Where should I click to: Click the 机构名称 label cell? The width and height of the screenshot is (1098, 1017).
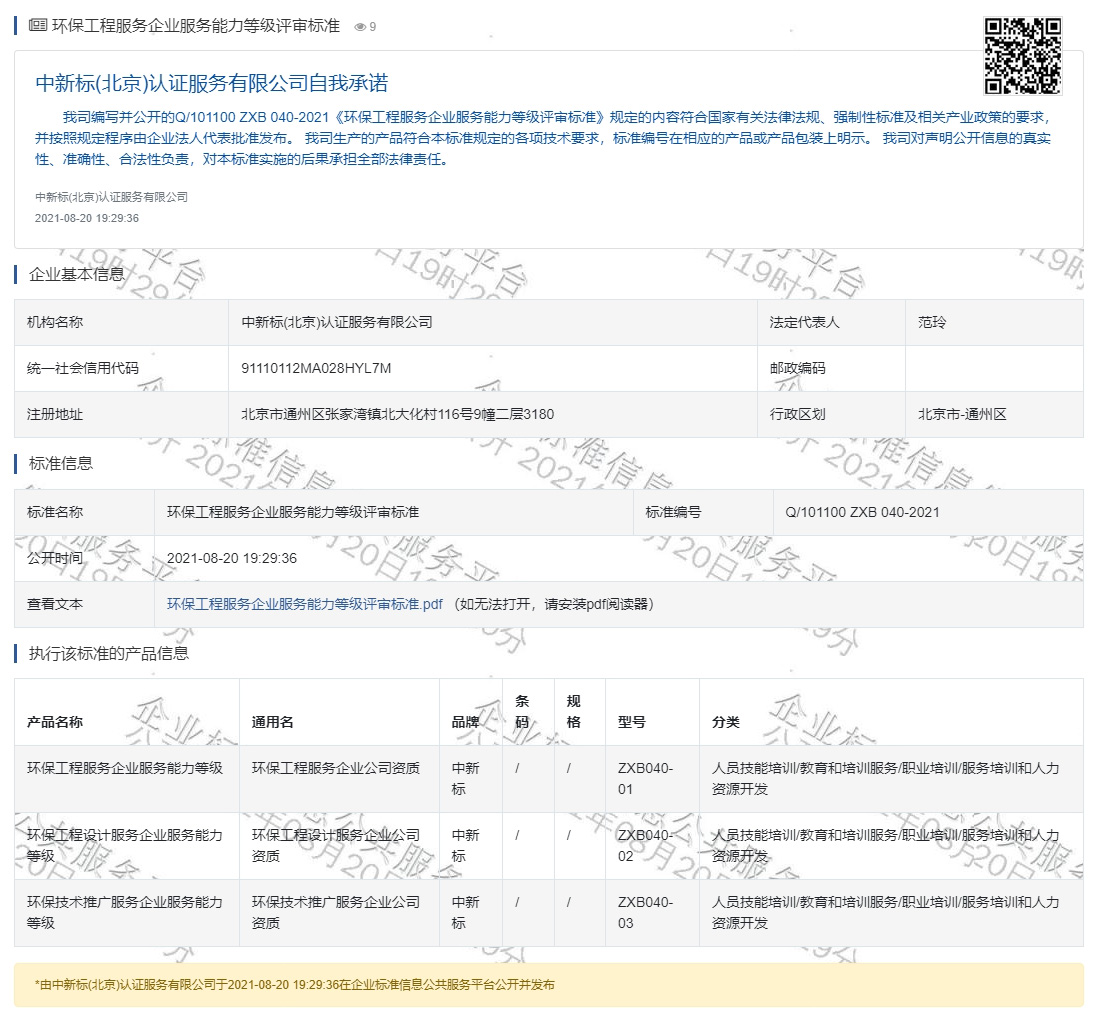click(x=122, y=322)
